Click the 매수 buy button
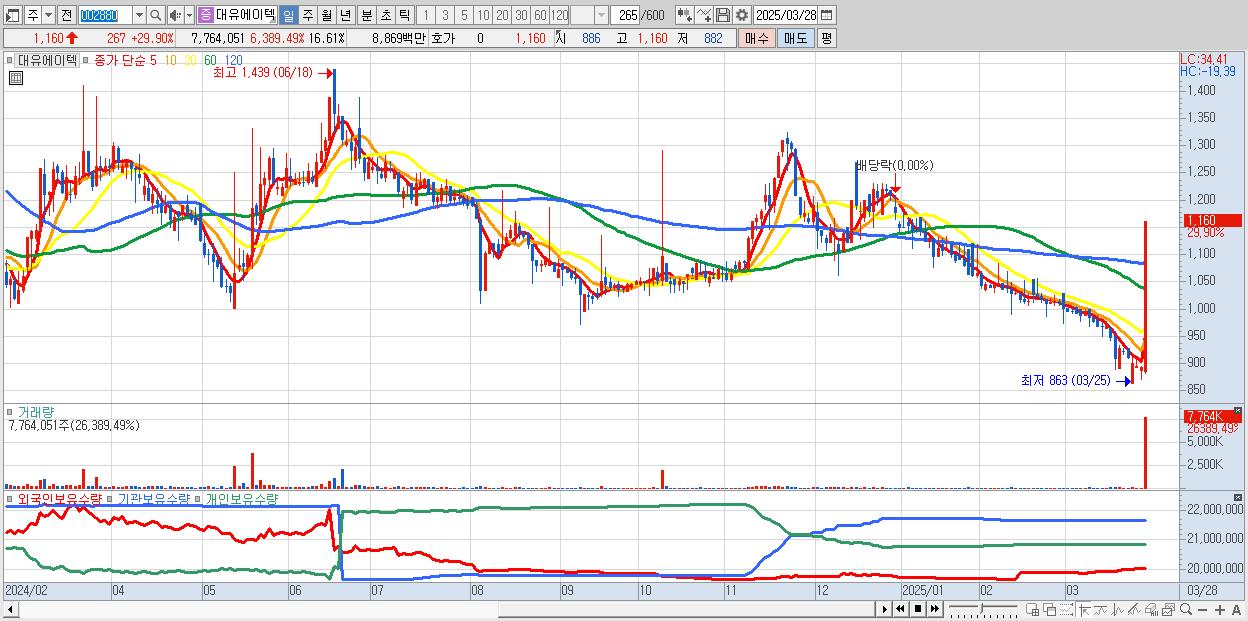This screenshot has height=621, width=1248. [x=759, y=38]
